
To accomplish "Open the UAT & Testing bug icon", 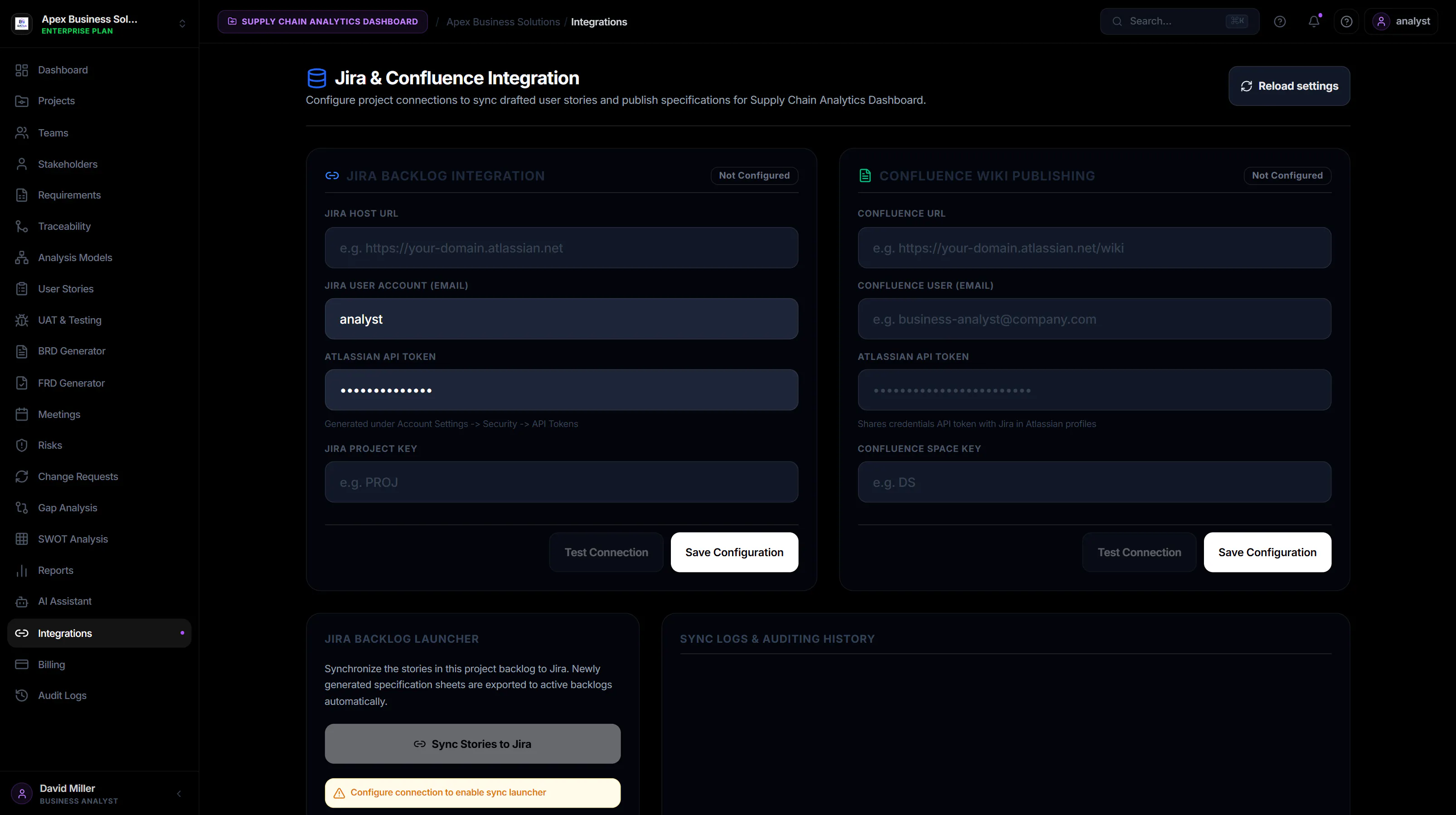I will (x=21, y=320).
